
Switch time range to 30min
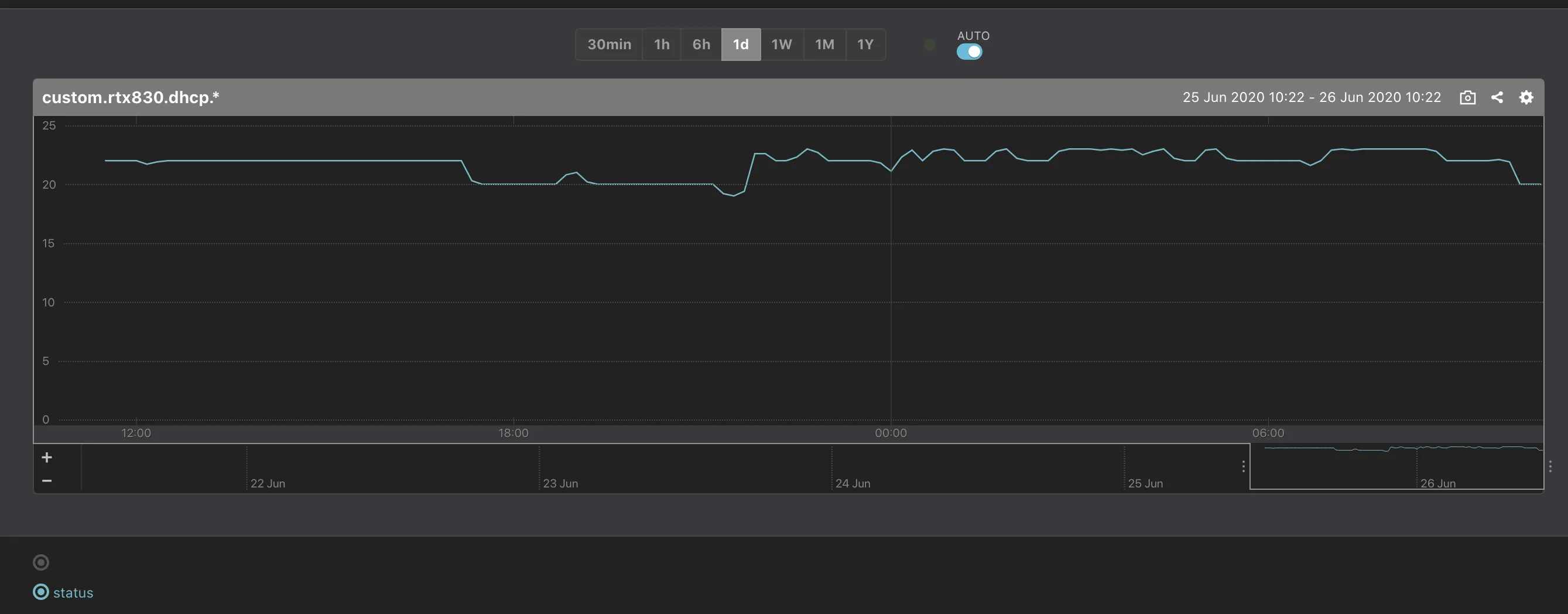pos(609,45)
